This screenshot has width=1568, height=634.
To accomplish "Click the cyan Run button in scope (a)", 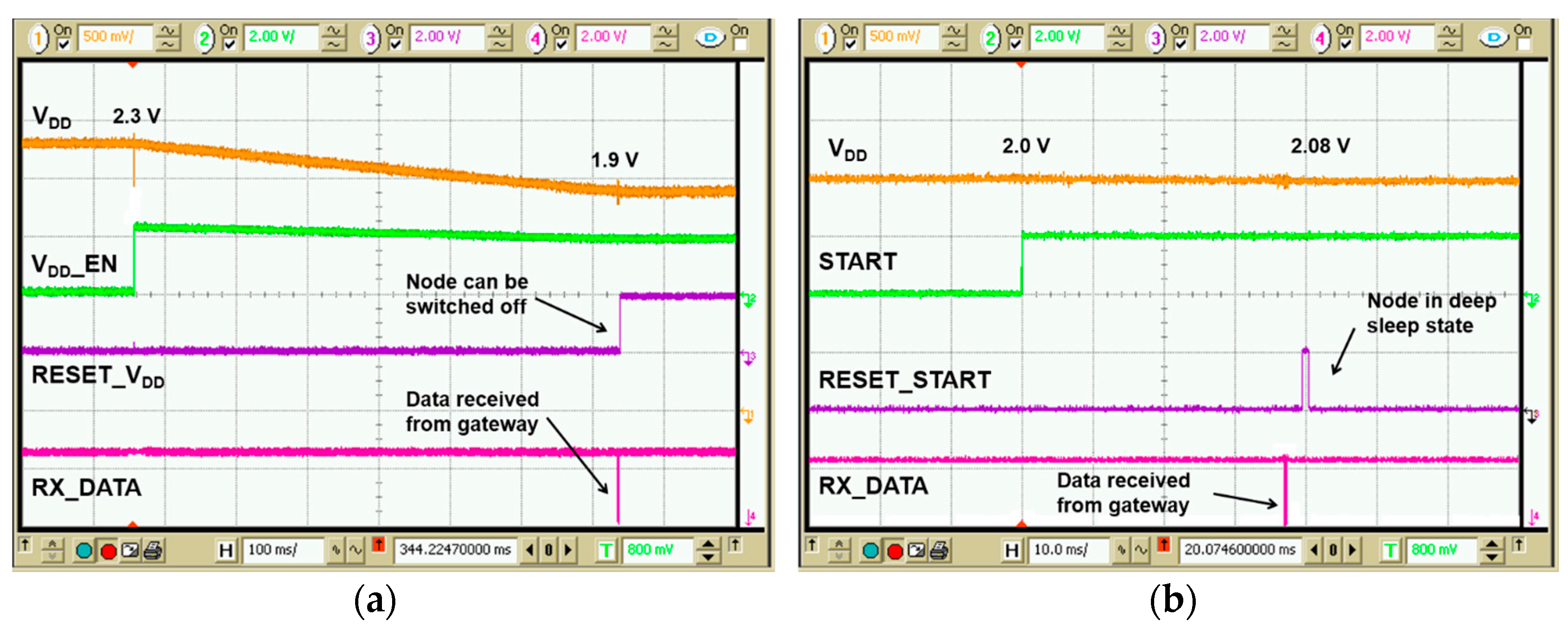I will (84, 551).
